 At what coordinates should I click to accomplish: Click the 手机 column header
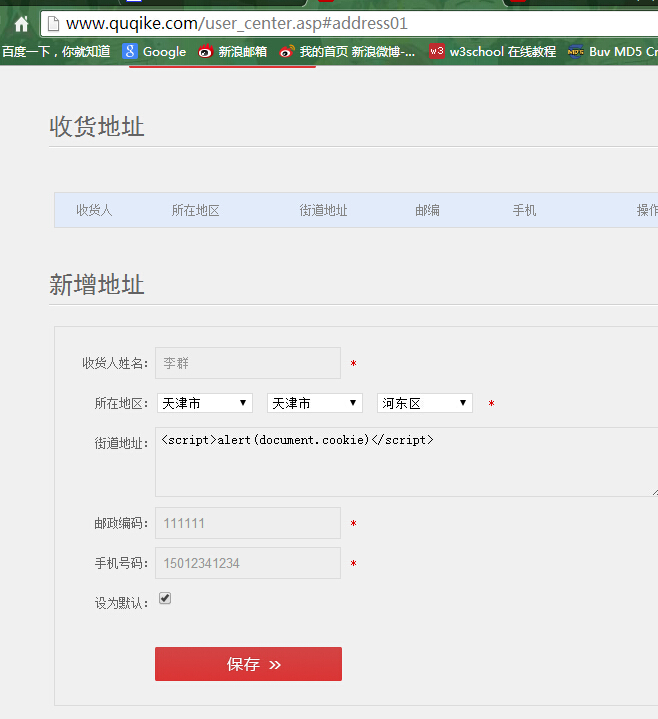click(x=524, y=210)
